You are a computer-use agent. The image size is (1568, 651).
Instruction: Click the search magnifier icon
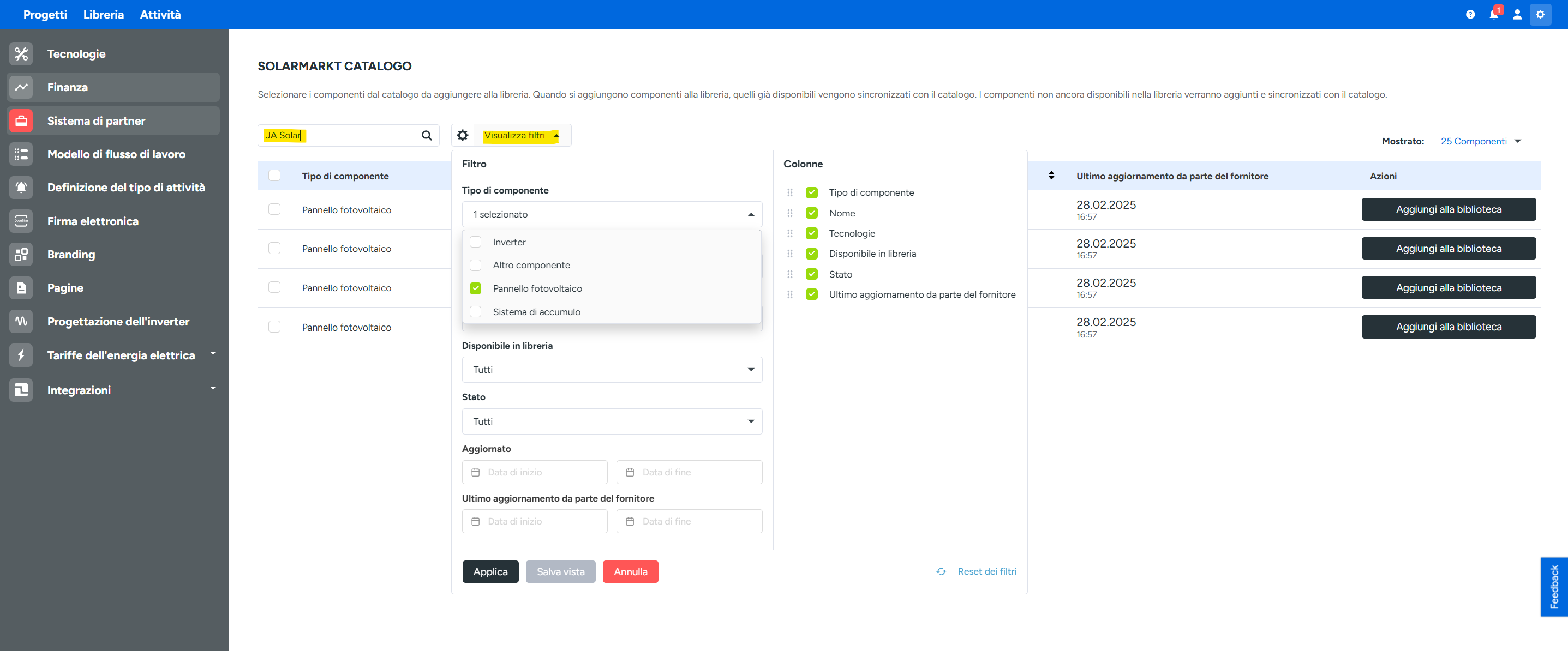click(x=427, y=135)
